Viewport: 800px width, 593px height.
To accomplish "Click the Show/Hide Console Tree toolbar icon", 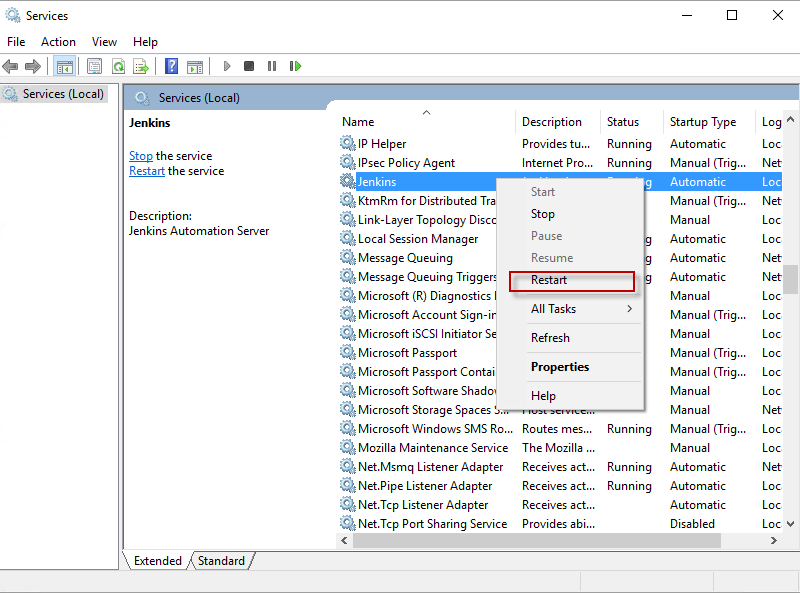I will point(64,66).
